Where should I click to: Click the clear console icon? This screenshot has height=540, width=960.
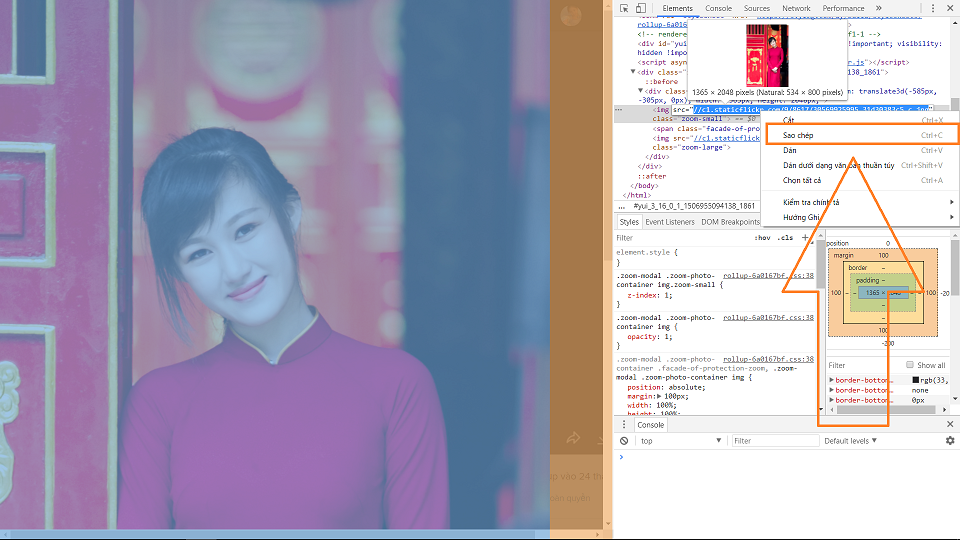tap(624, 441)
